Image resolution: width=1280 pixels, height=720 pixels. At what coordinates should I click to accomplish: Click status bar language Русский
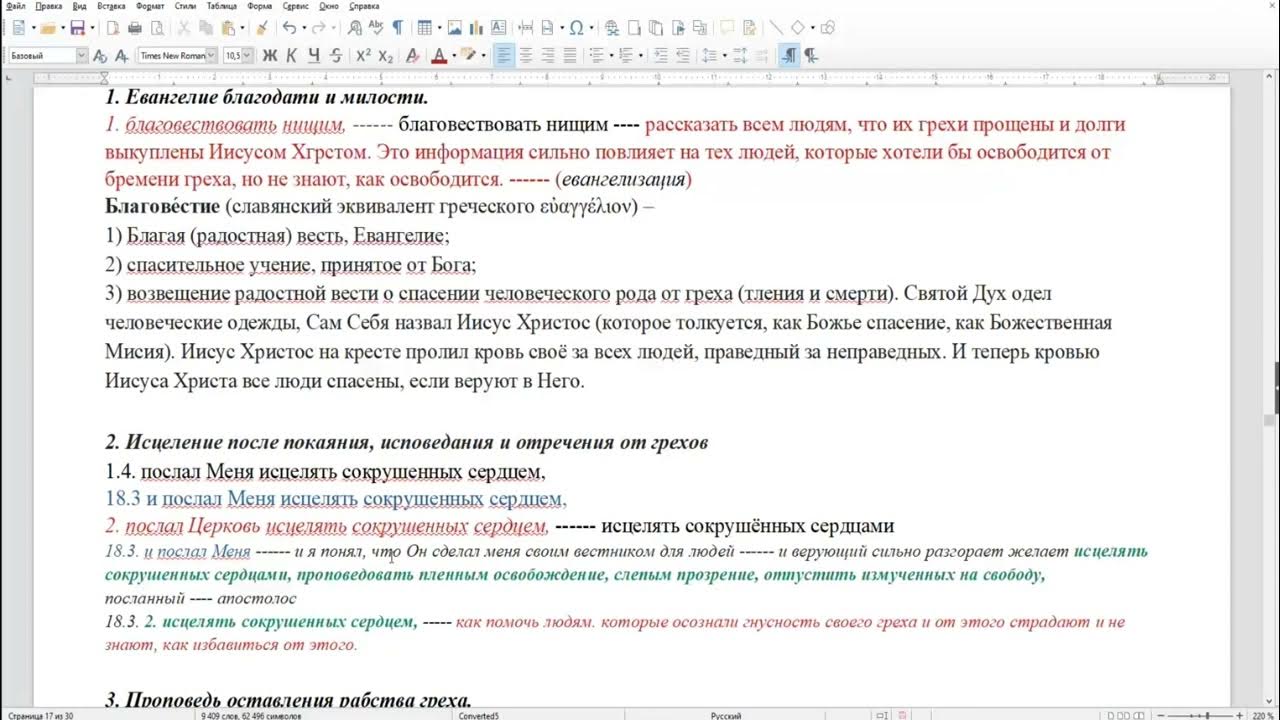pos(726,715)
